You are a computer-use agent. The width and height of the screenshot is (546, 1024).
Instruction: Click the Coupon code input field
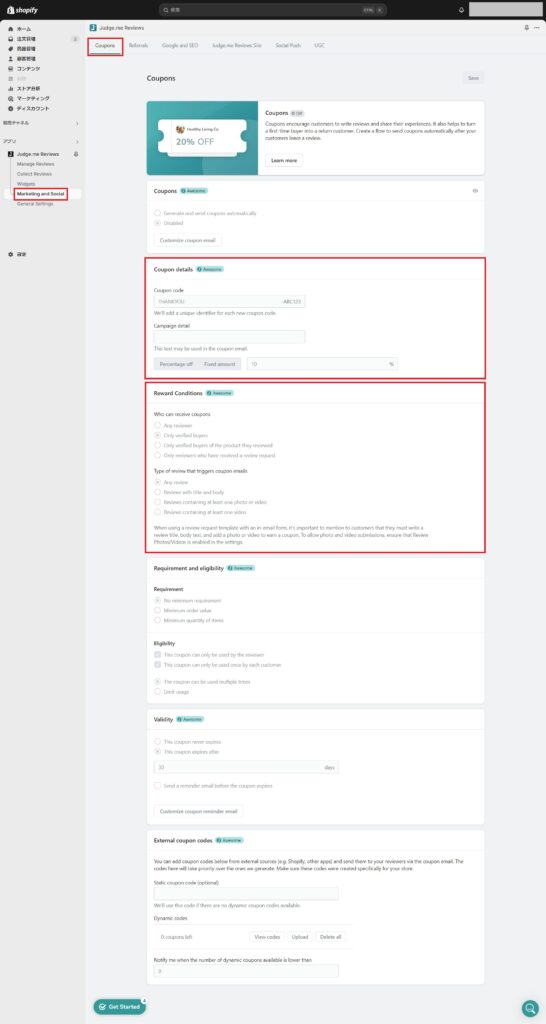click(x=229, y=302)
